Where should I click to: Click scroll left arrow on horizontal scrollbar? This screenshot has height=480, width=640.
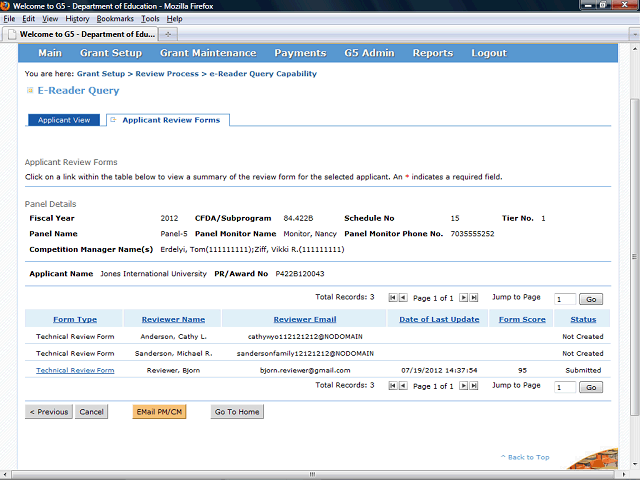(4, 474)
